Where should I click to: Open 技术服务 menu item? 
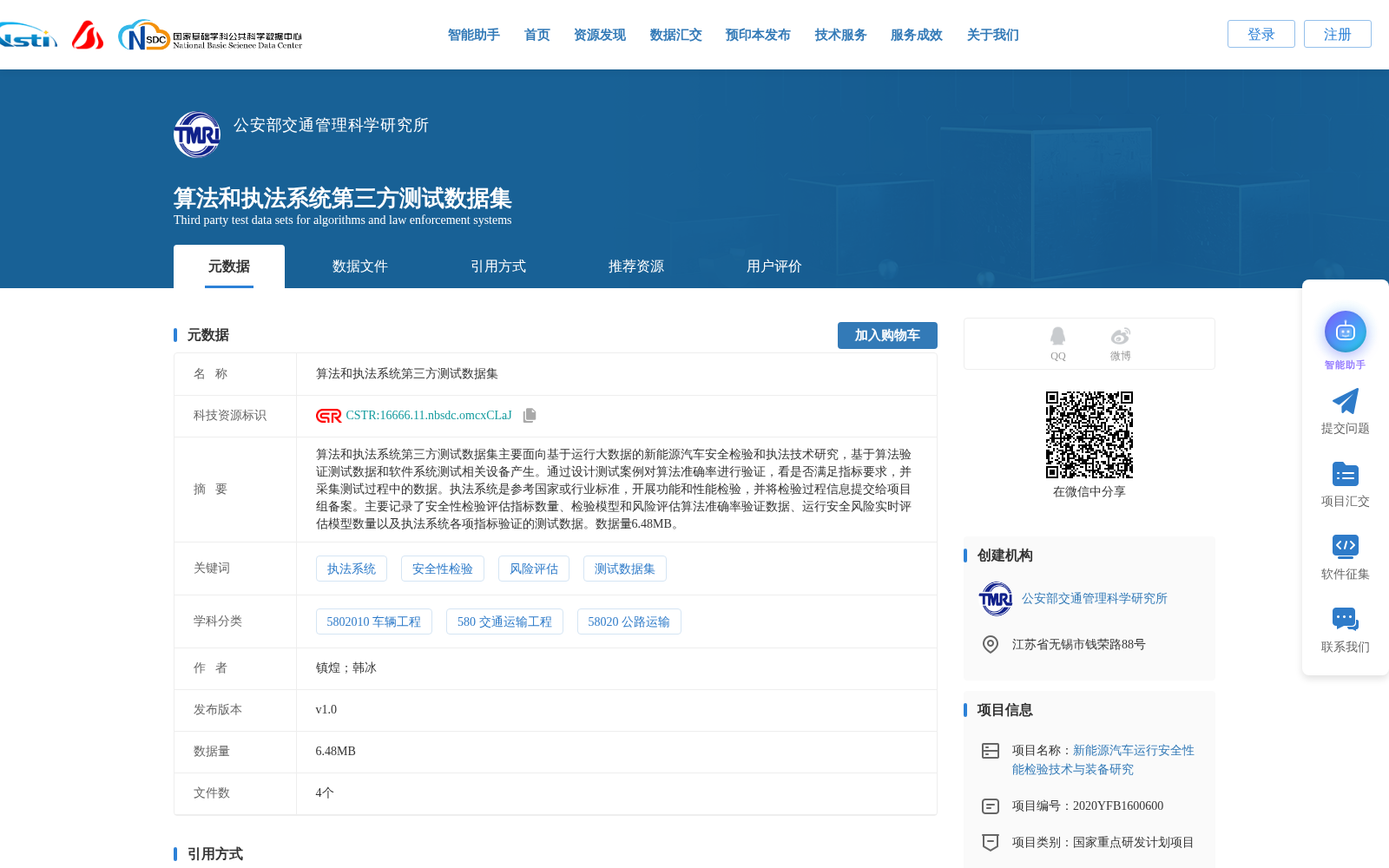click(840, 35)
